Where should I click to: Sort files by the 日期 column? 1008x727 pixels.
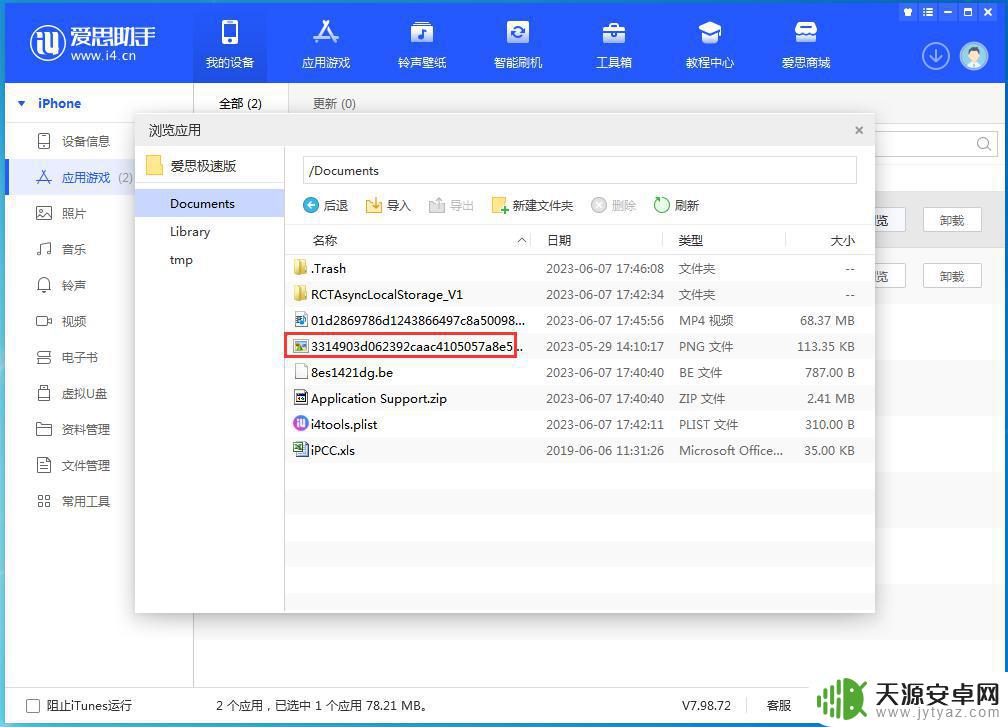[559, 240]
